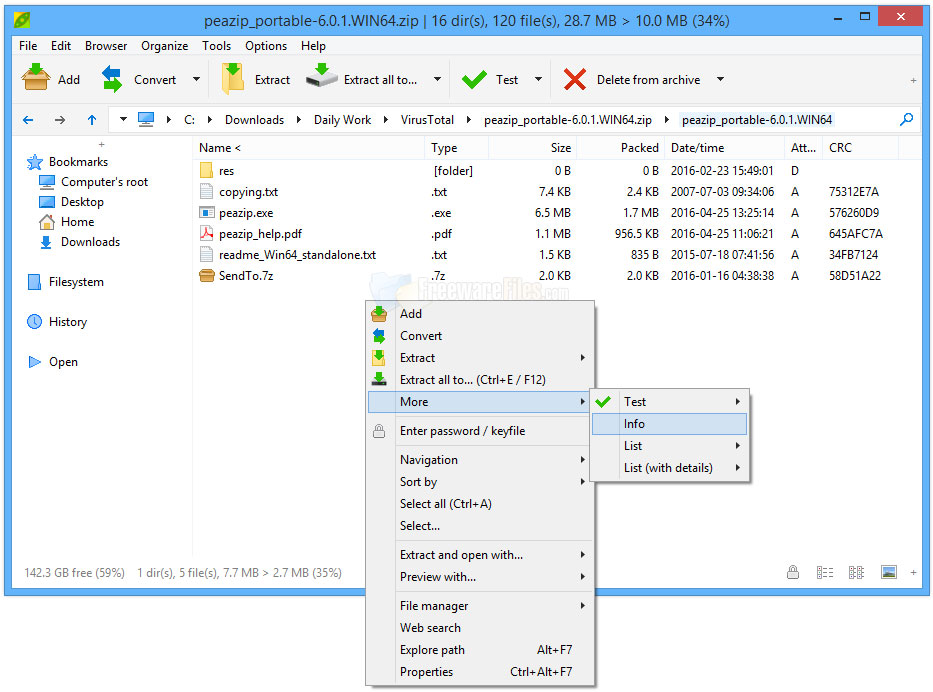Open the Browser menu

106,46
